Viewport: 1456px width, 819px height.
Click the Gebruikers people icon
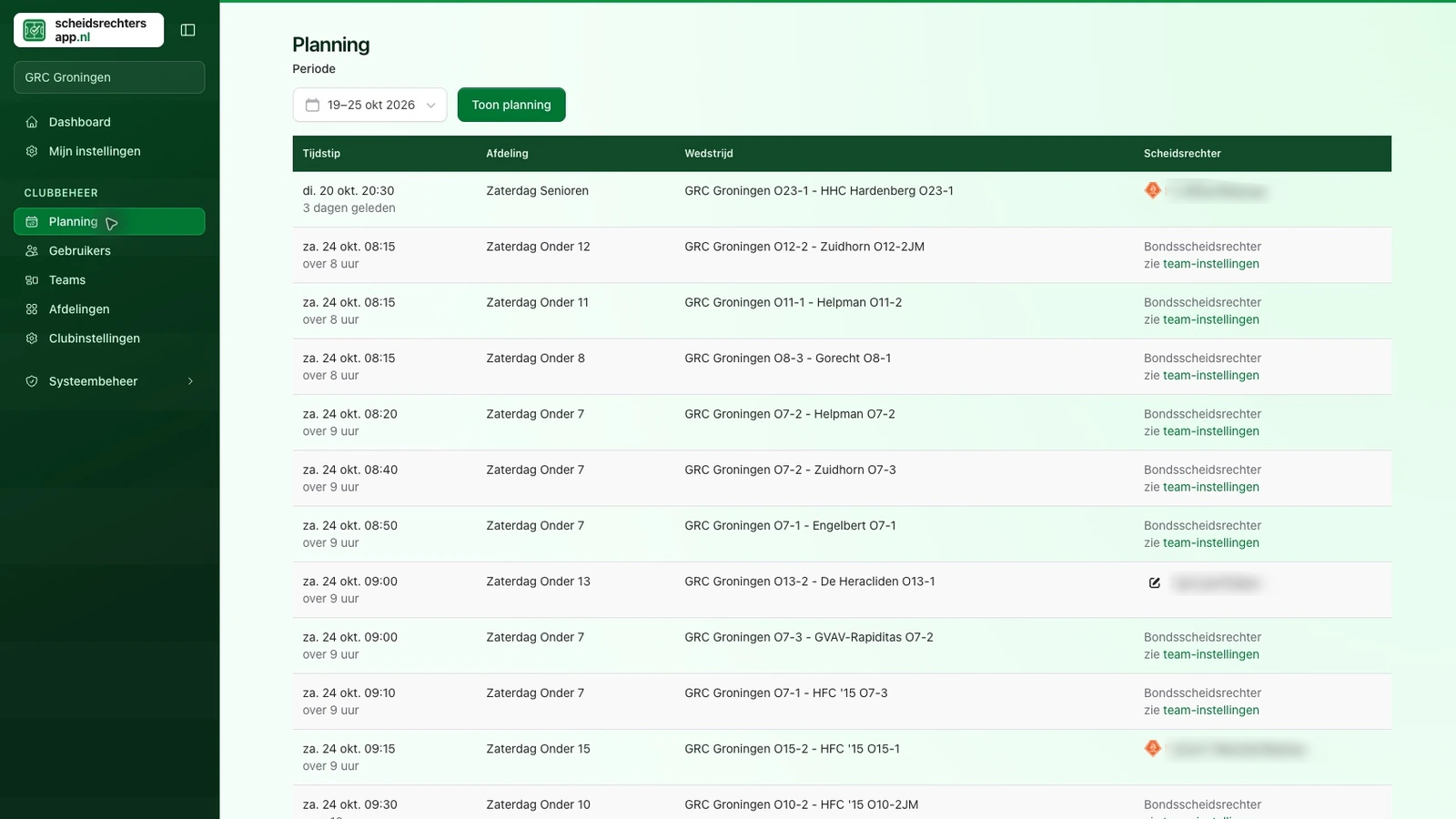32,251
